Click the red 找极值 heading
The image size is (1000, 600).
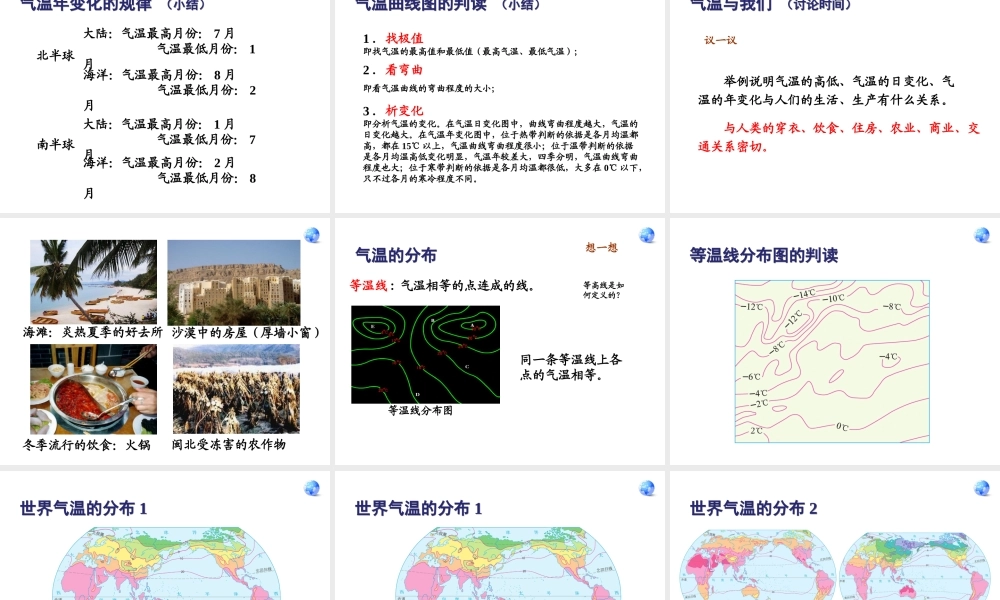coord(404,38)
